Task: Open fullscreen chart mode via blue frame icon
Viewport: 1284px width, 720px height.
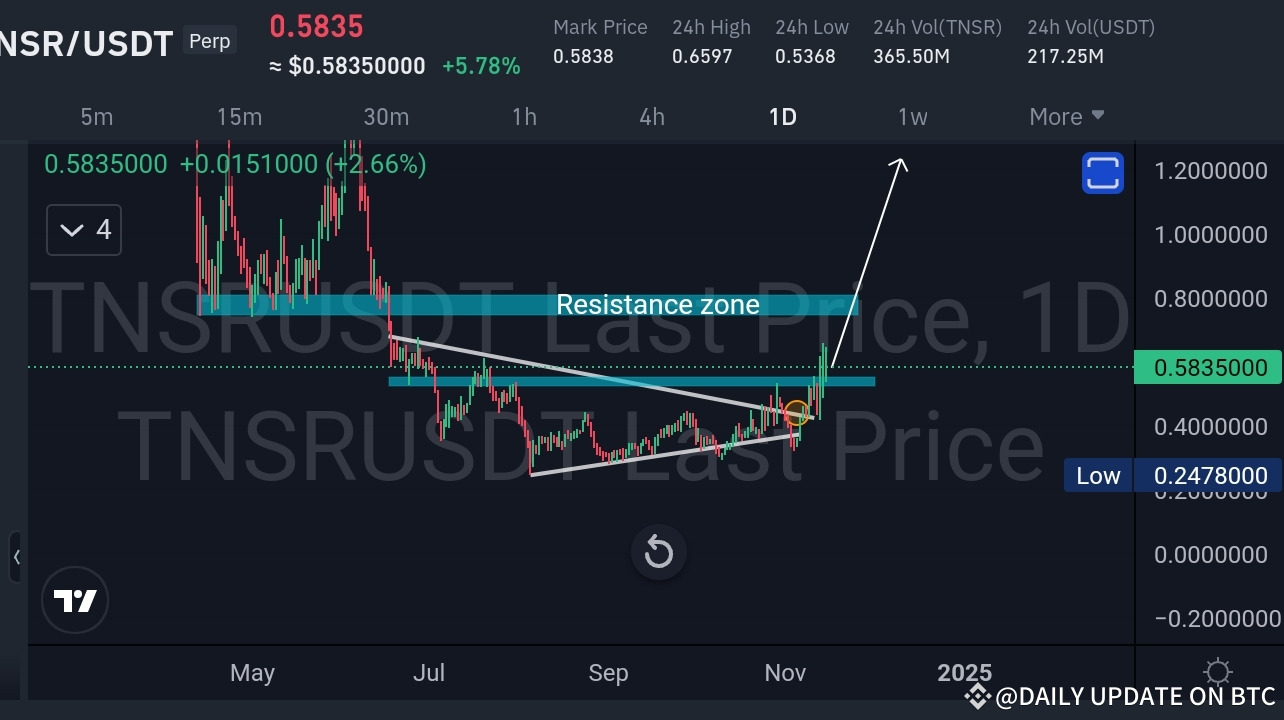Action: point(1102,172)
